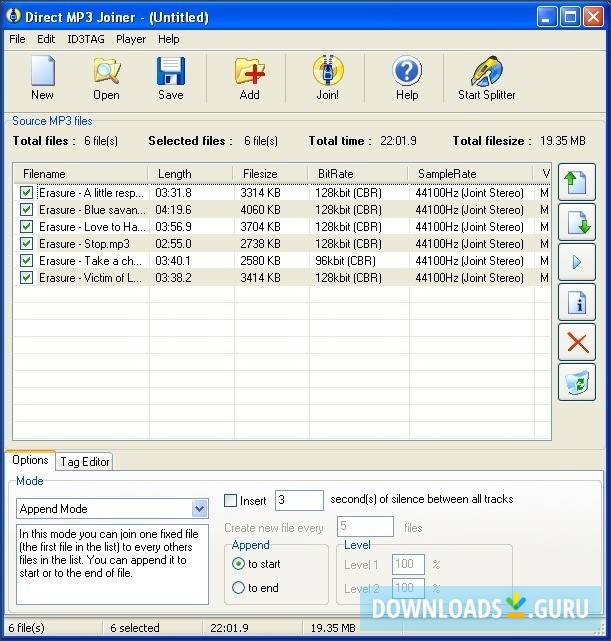Open the File menu
The height and width of the screenshot is (641, 611).
(x=17, y=39)
